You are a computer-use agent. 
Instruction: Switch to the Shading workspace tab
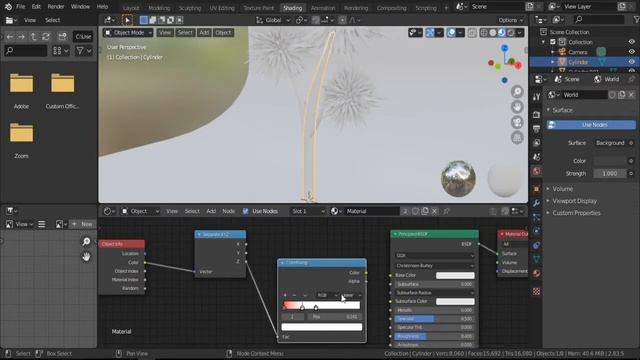(x=293, y=8)
